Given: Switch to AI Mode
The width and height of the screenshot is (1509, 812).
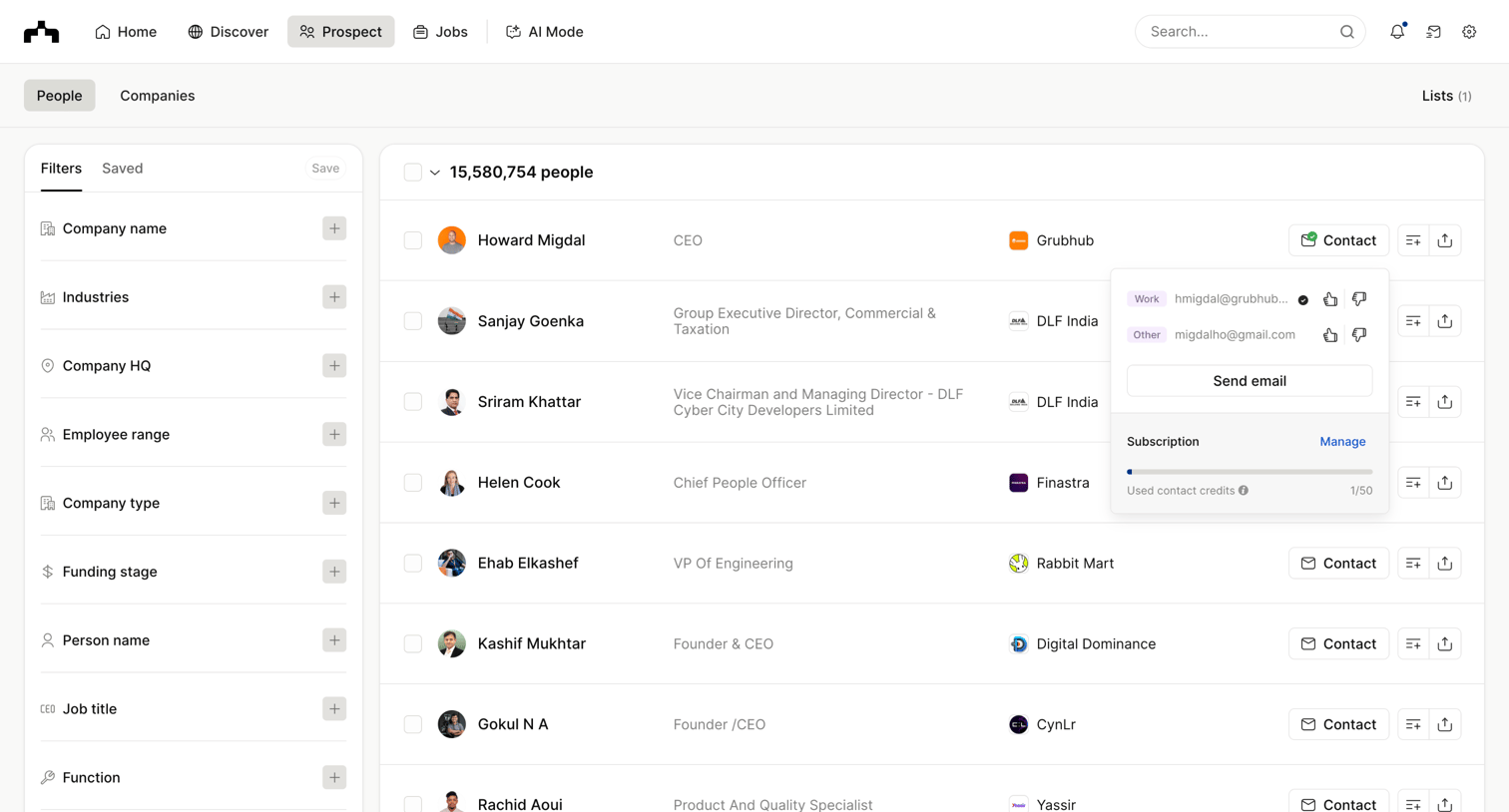Looking at the screenshot, I should pos(545,32).
